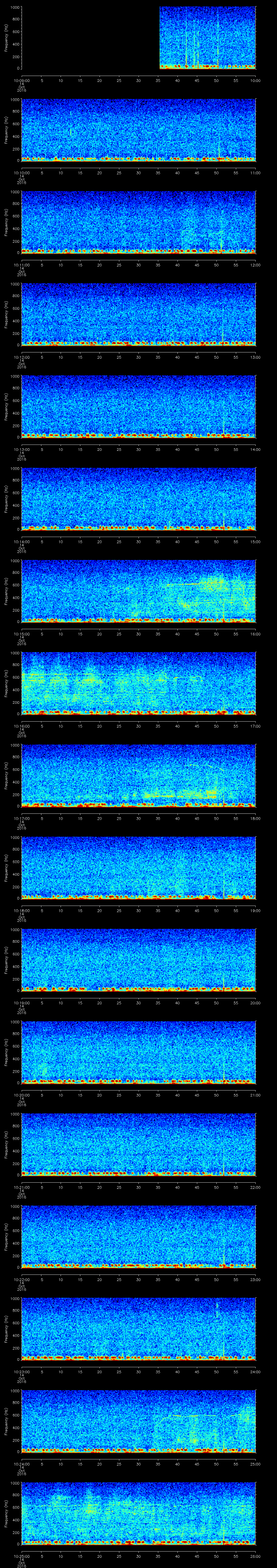The width and height of the screenshot is (277, 1568).
Task: Select the spectrogram beginning at 10:13:00
Action: (138, 406)
